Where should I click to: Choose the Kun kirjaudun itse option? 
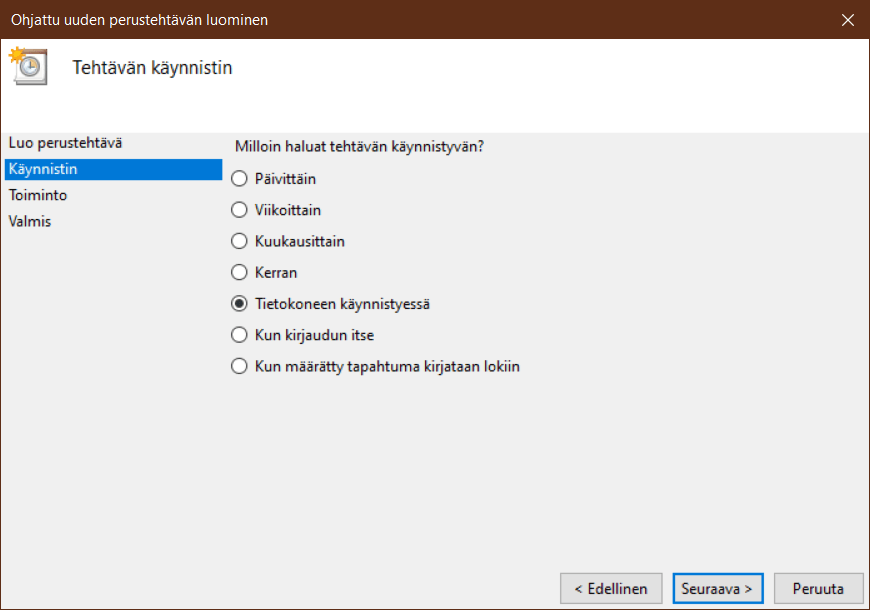click(x=239, y=335)
